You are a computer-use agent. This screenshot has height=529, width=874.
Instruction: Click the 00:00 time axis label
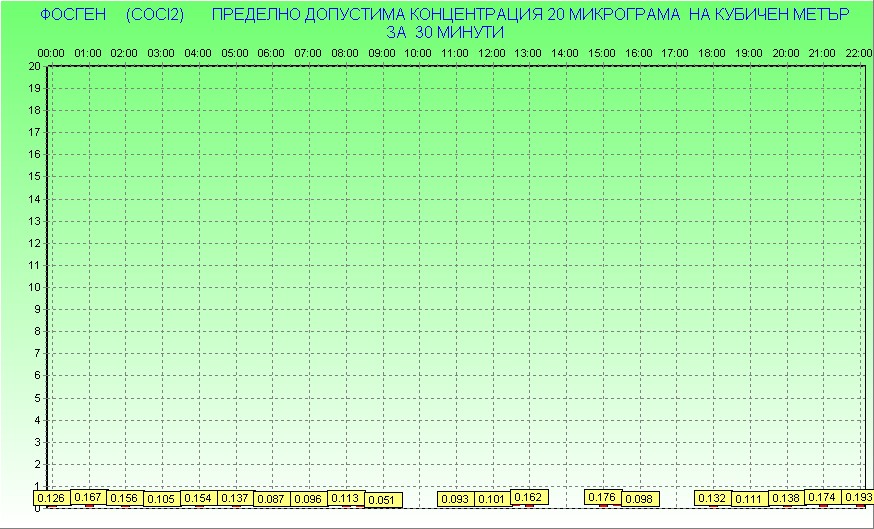click(51, 53)
